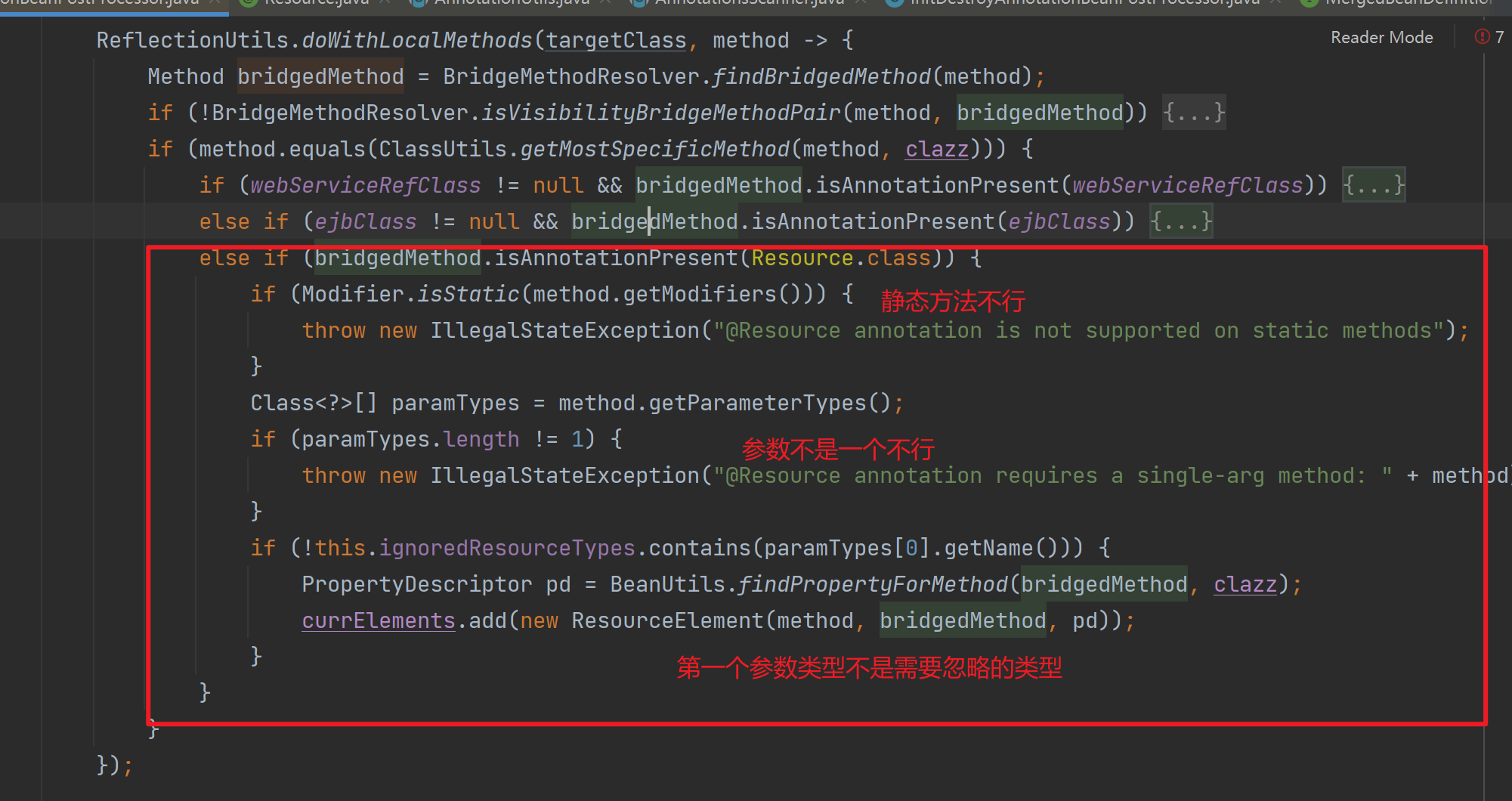Image resolution: width=1512 pixels, height=801 pixels.
Task: Click the Reader Mode label
Action: 1381,37
